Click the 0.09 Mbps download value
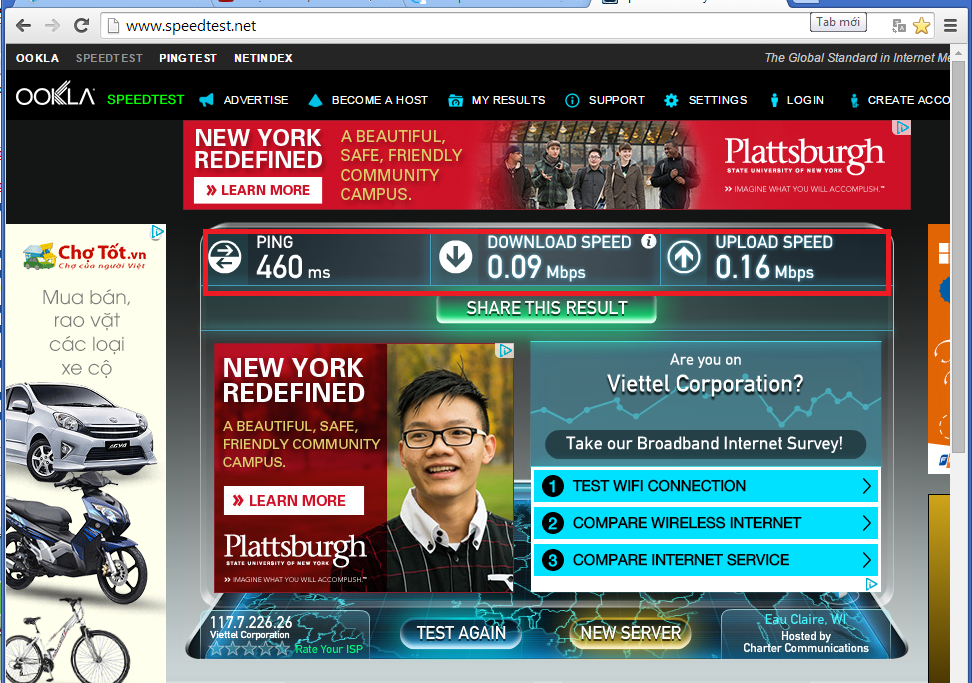This screenshot has height=683, width=972. pos(536,267)
